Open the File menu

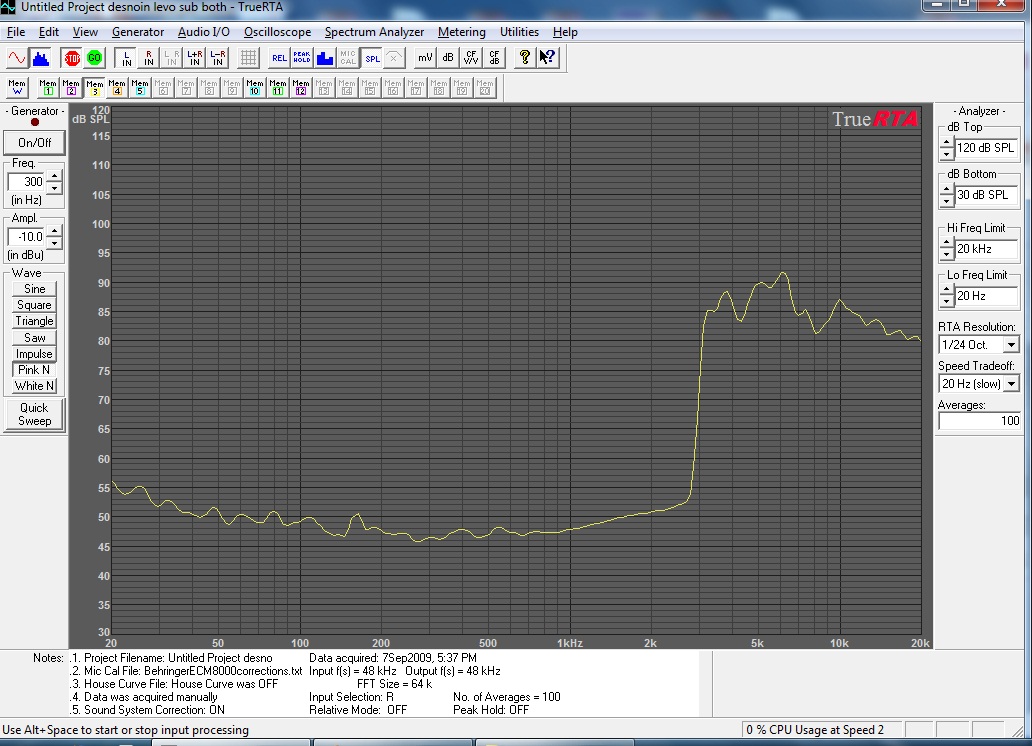[x=16, y=32]
